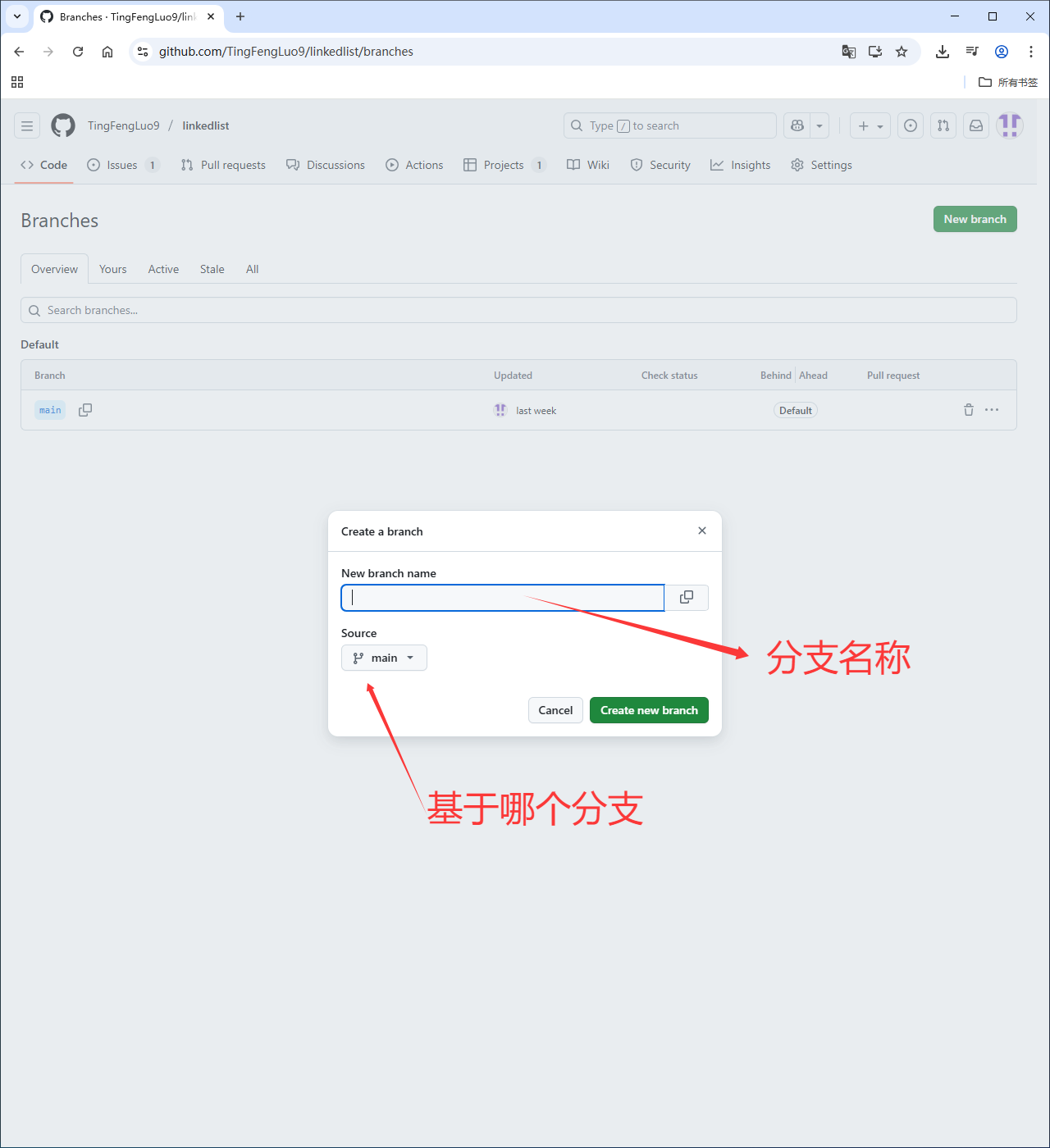1050x1148 pixels.
Task: Expand the main source branch dropdown
Action: coord(384,658)
